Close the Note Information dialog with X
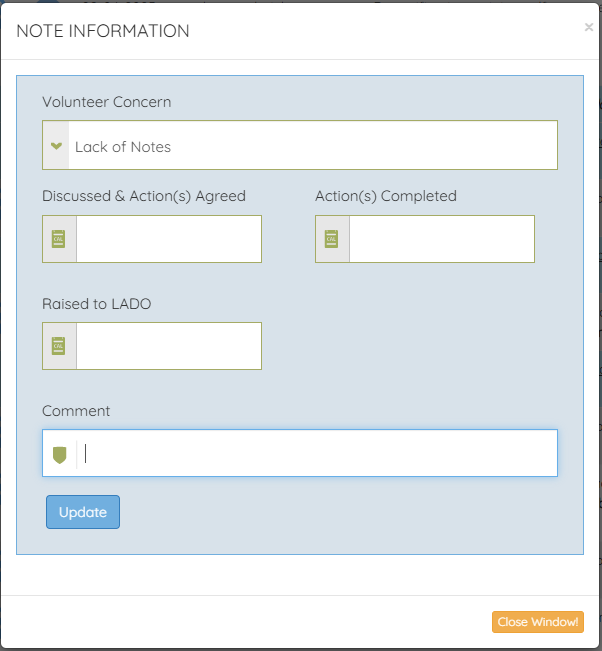Image resolution: width=602 pixels, height=651 pixels. [x=589, y=28]
